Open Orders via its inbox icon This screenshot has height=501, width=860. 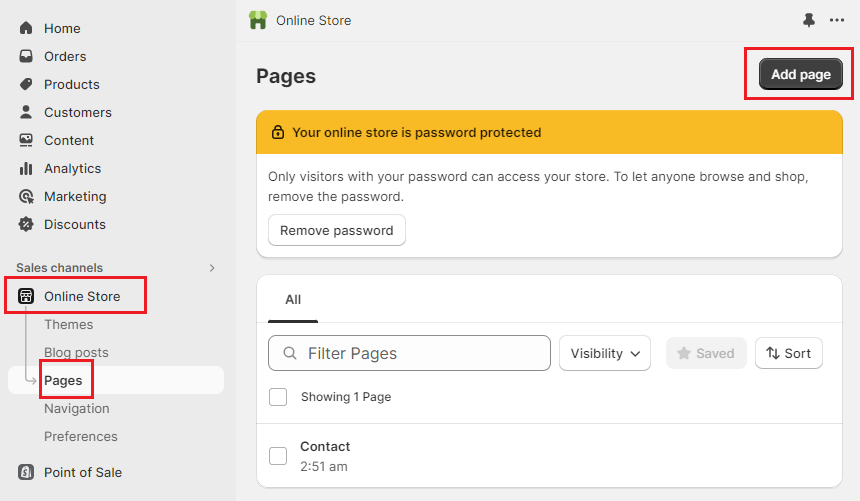pyautogui.click(x=26, y=56)
